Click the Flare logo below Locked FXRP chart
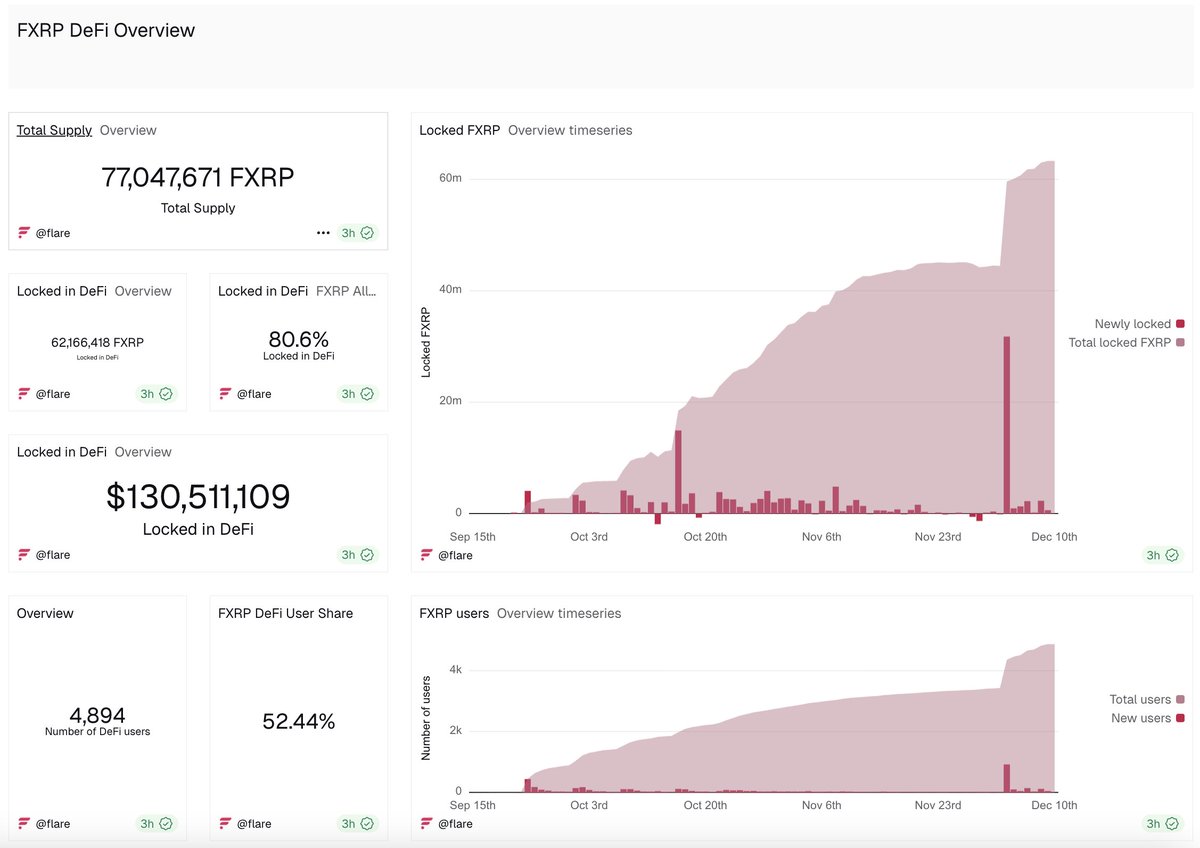 point(427,555)
